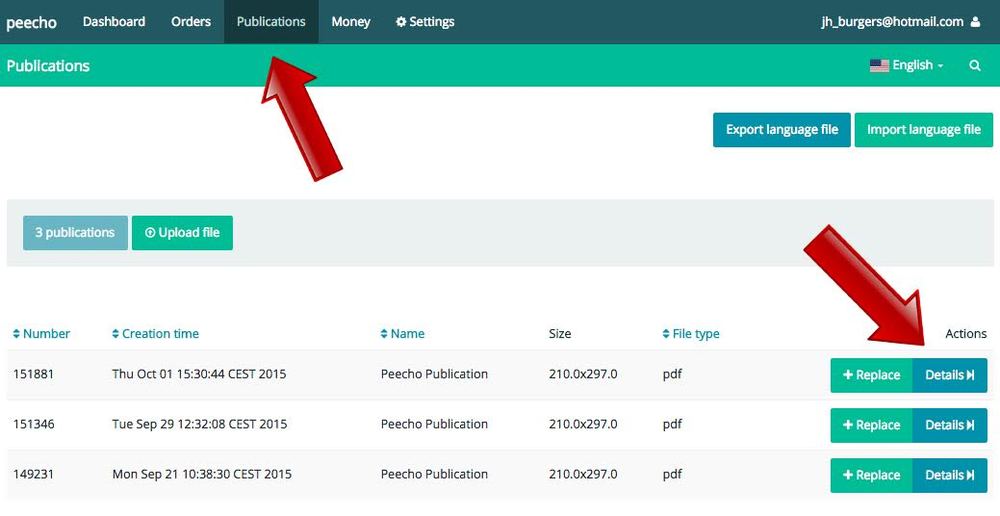Open Settings with the gear icon
The width and height of the screenshot is (1000, 516).
[425, 22]
